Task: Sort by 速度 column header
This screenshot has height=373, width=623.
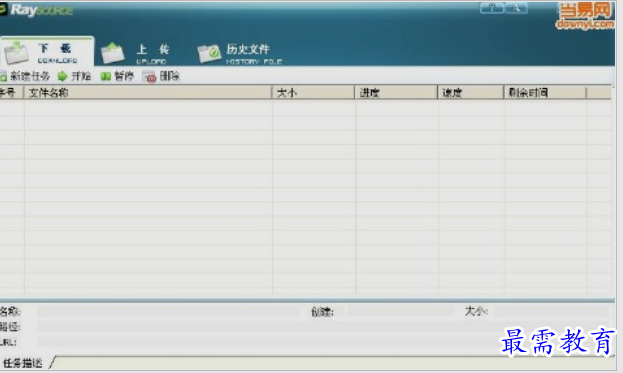Action: pos(471,93)
